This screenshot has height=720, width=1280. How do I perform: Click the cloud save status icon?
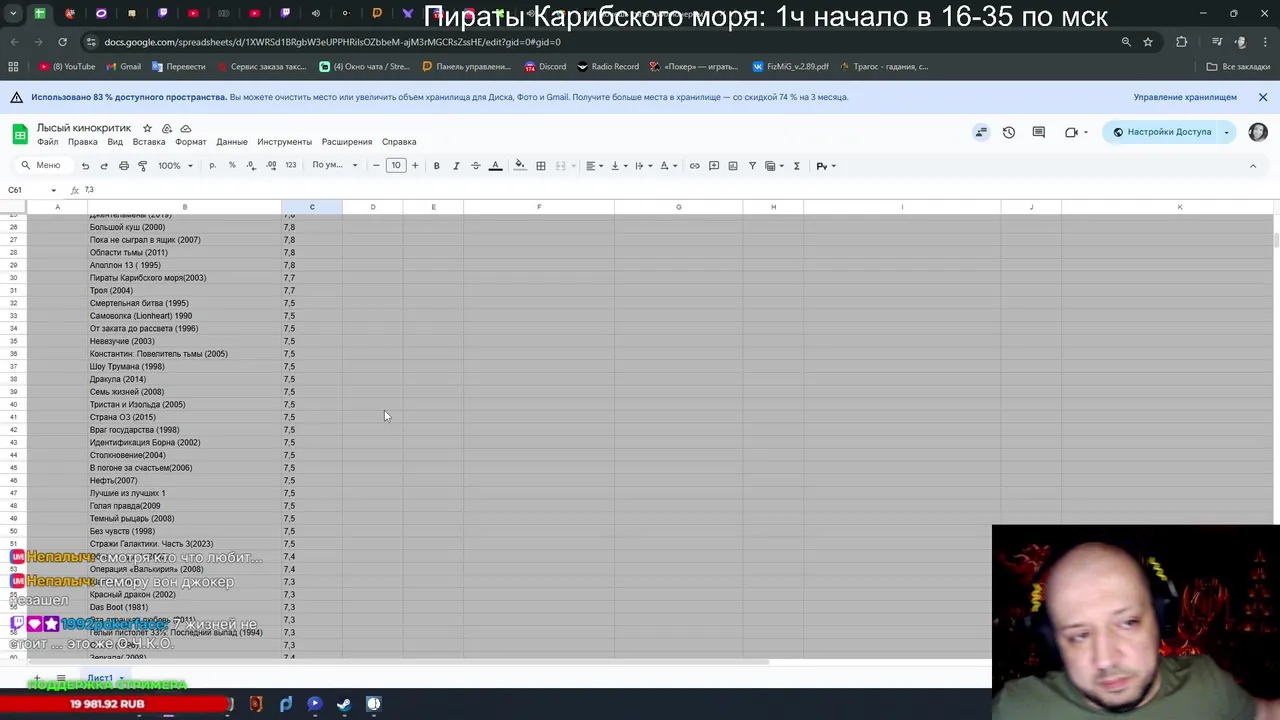click(186, 128)
